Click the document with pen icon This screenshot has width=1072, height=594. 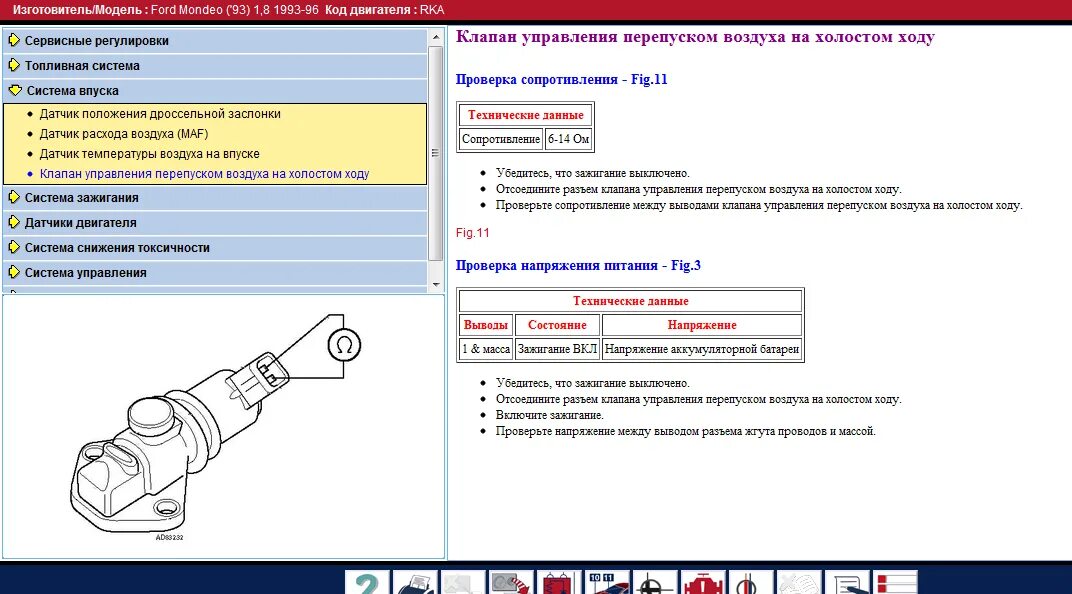click(x=847, y=582)
